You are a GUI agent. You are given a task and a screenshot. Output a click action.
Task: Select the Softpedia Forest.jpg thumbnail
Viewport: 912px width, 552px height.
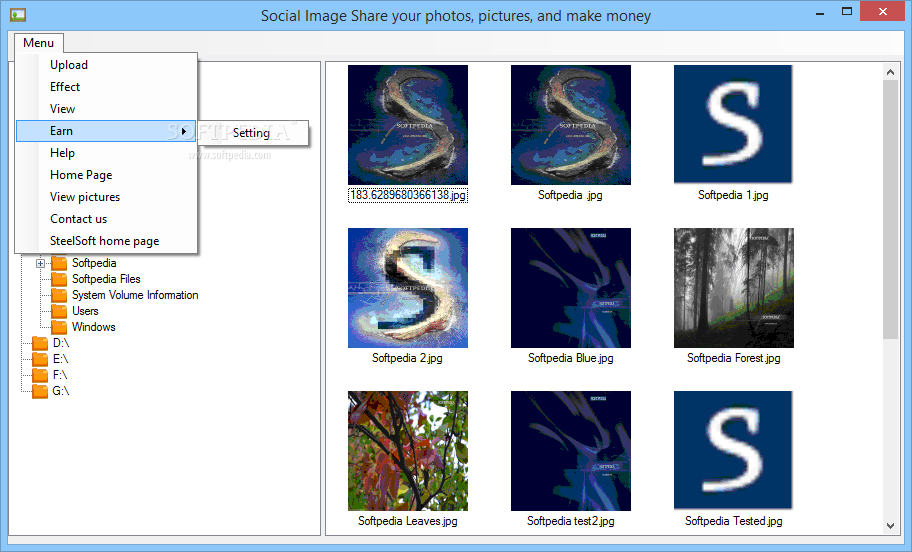tap(733, 288)
